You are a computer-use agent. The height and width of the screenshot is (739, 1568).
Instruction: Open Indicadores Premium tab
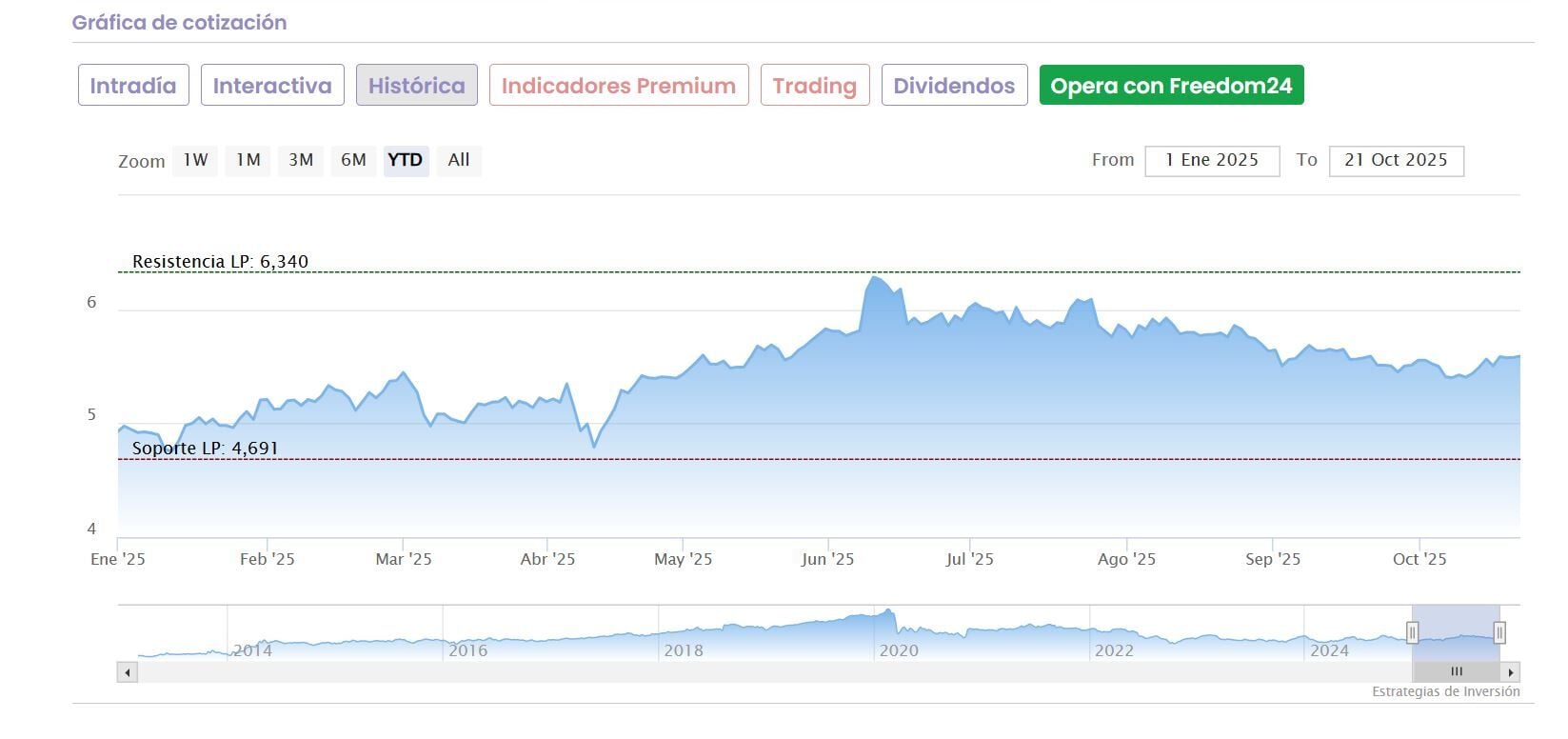tap(619, 86)
